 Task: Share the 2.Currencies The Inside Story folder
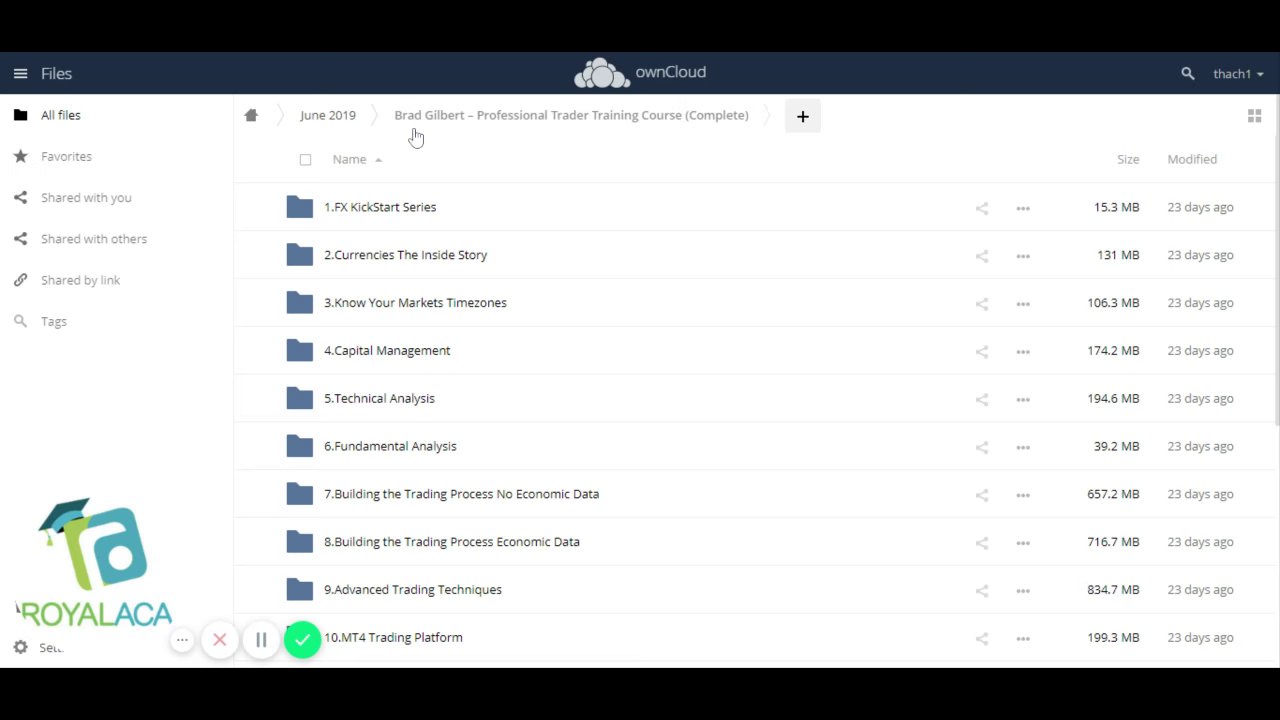click(x=982, y=256)
